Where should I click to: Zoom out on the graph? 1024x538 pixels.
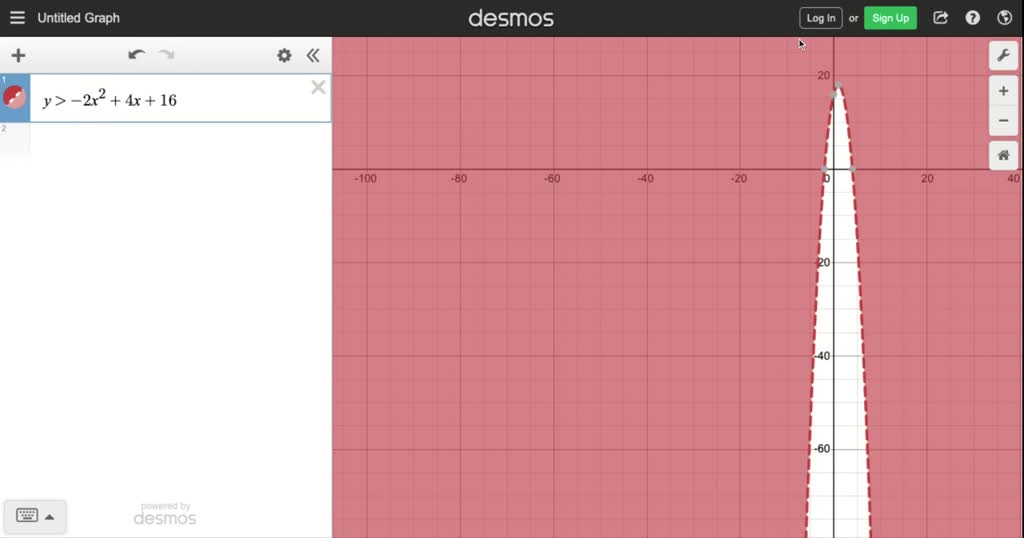[1003, 122]
